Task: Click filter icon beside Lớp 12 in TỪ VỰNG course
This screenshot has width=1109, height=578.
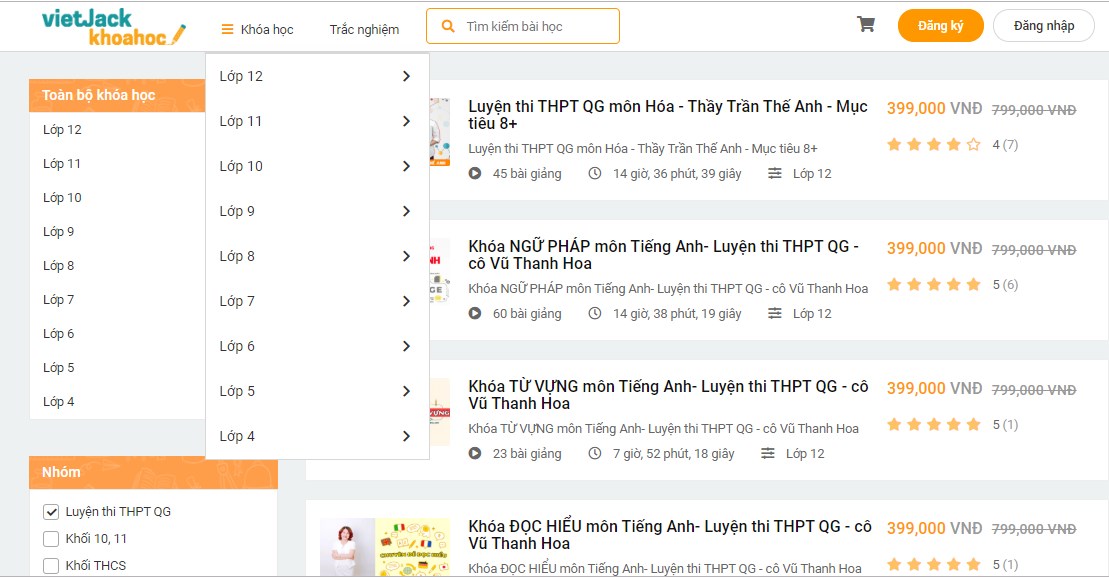Action: click(x=767, y=453)
